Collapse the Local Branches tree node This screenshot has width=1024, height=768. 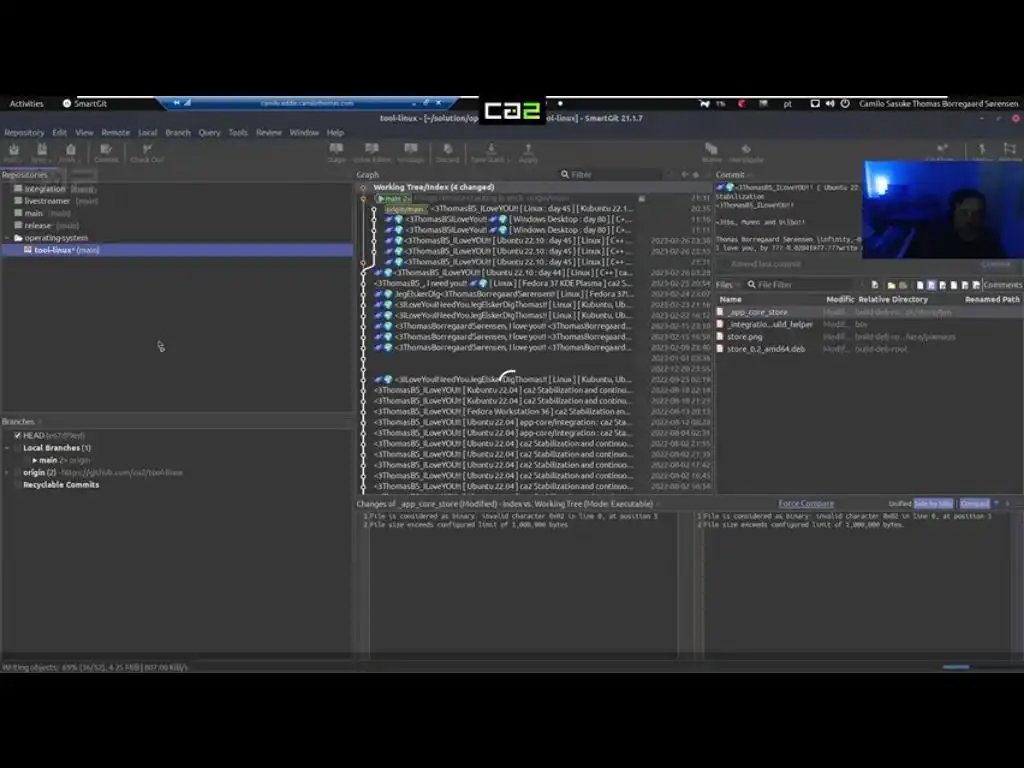click(x=7, y=448)
